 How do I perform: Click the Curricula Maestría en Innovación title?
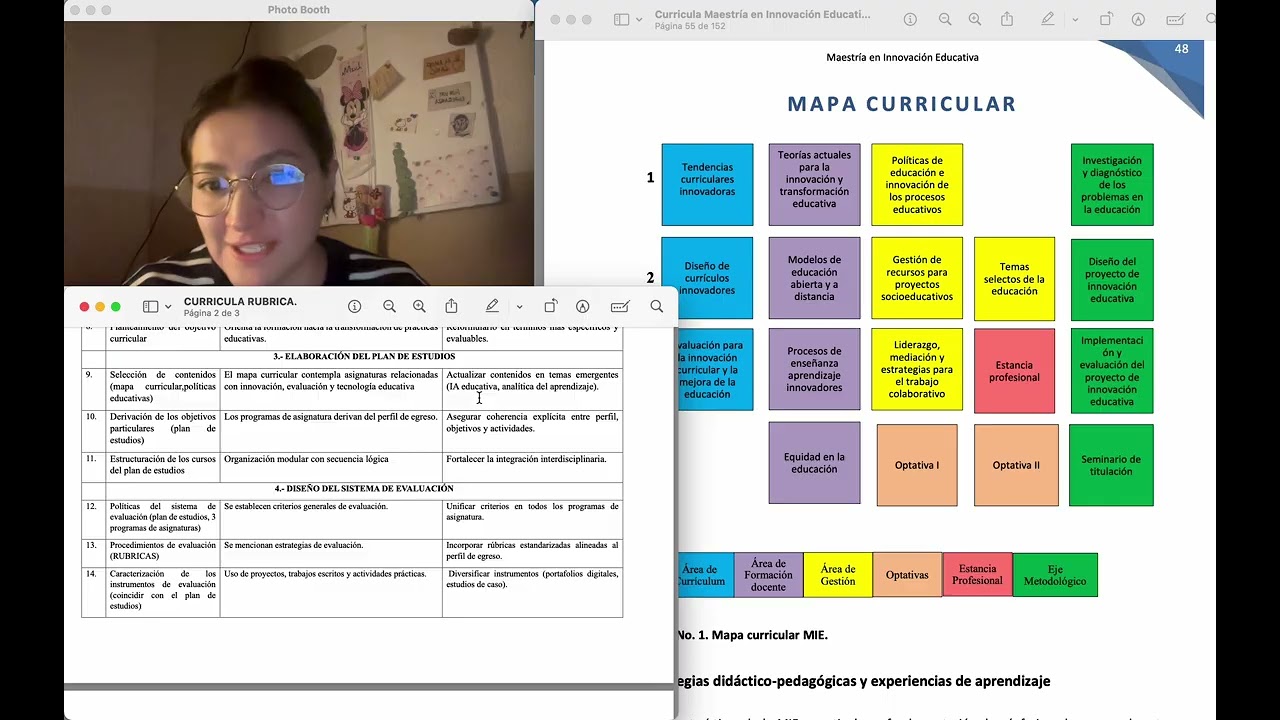pos(762,14)
